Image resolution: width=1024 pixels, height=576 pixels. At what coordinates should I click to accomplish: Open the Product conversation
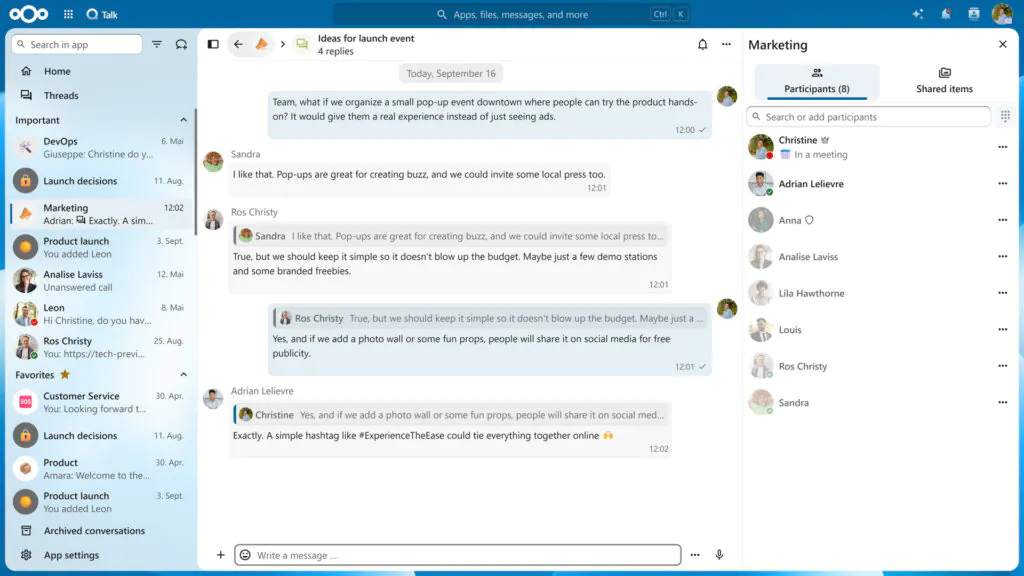pyautogui.click(x=101, y=469)
